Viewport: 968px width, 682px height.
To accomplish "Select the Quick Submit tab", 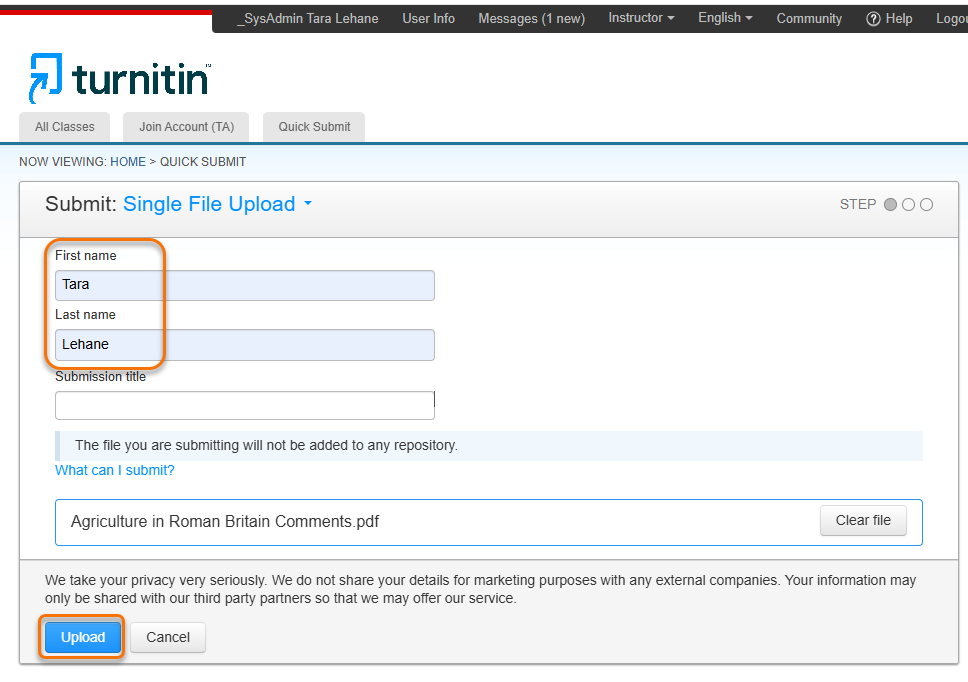I will tap(314, 127).
